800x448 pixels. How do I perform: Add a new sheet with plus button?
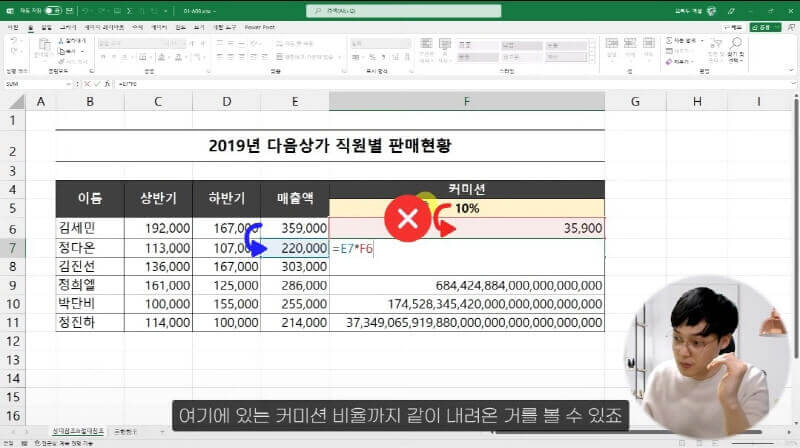click(x=162, y=432)
